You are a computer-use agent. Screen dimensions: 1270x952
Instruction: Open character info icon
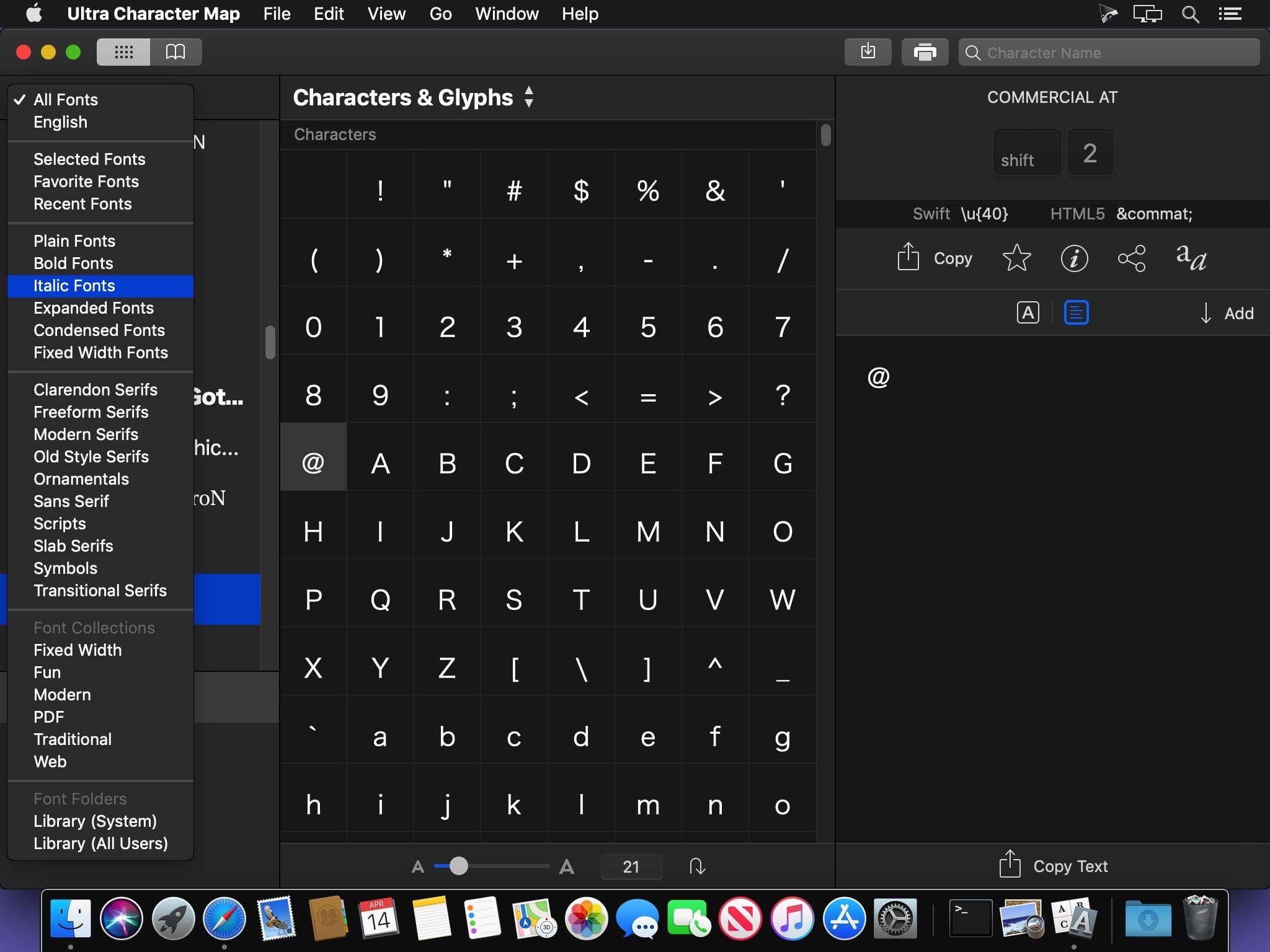1074,258
